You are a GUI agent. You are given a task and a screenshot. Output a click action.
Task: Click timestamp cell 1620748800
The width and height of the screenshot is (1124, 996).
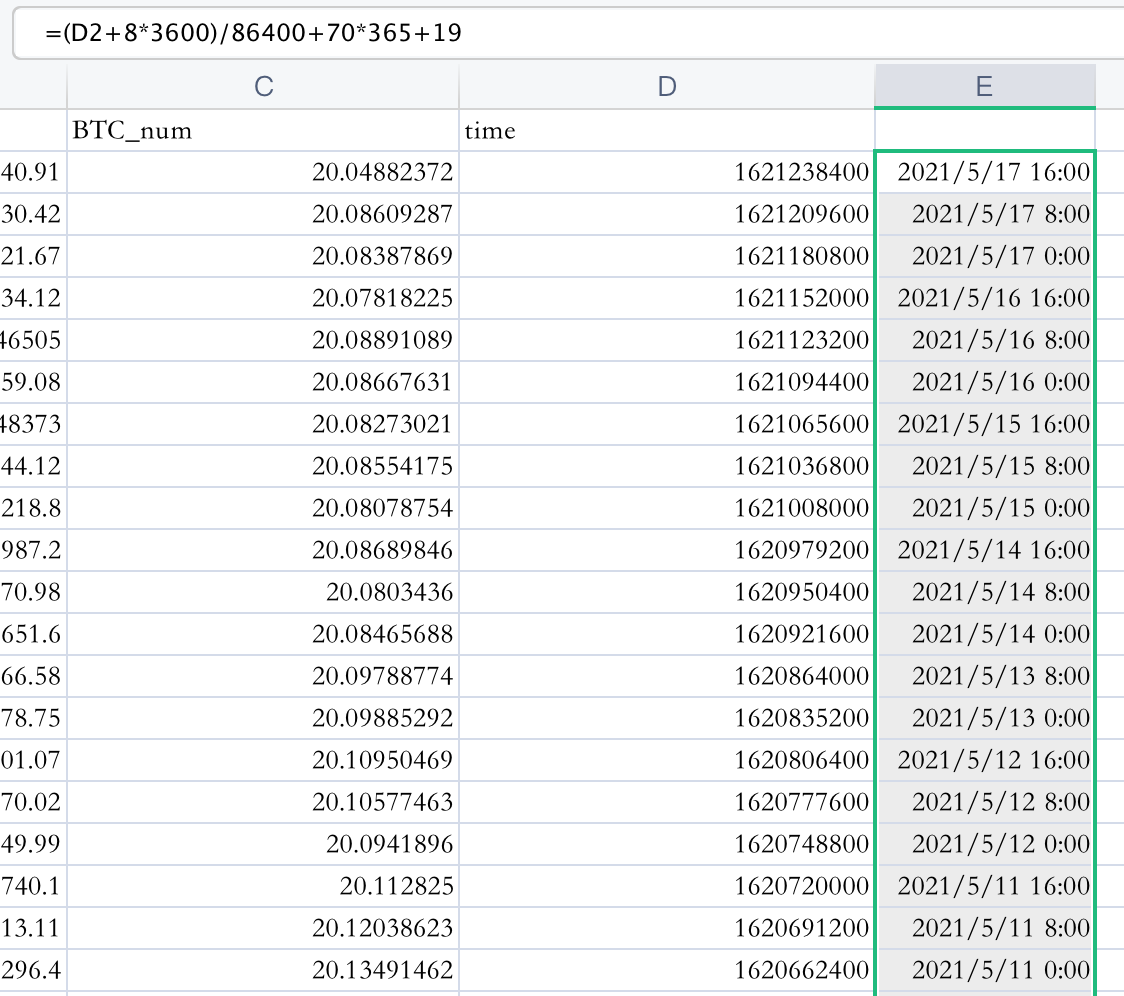pos(667,844)
